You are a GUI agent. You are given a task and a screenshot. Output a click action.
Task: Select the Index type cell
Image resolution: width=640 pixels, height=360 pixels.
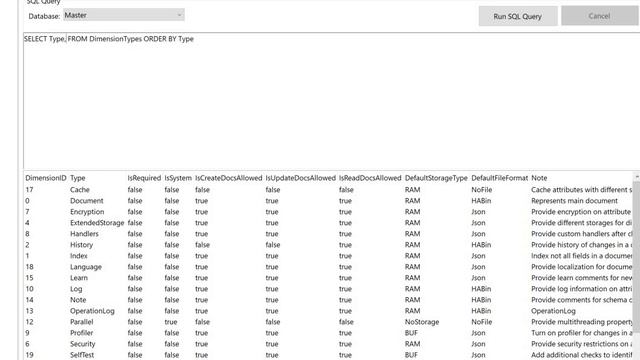coord(79,256)
